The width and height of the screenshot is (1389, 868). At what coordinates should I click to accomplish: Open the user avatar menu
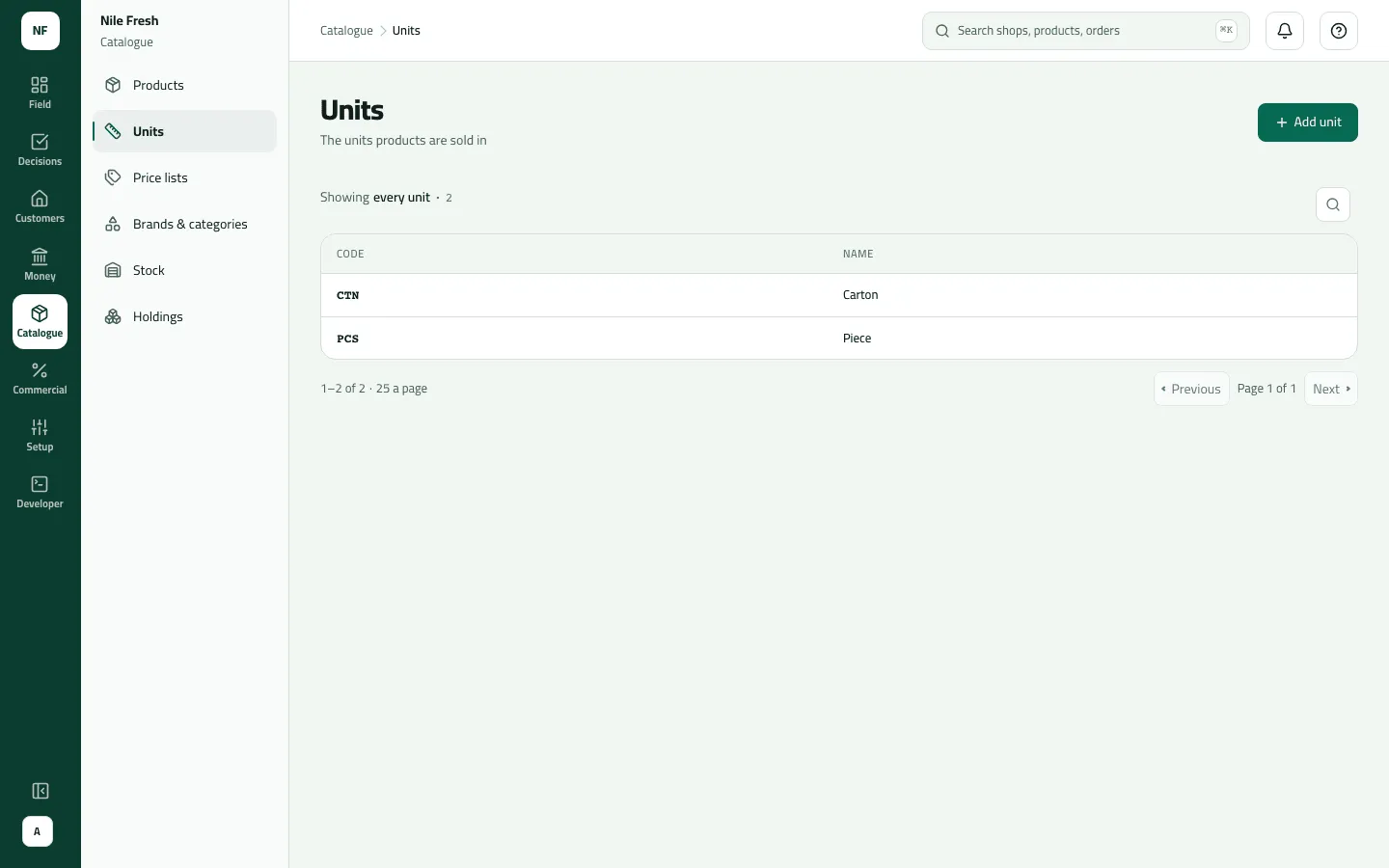point(38,831)
